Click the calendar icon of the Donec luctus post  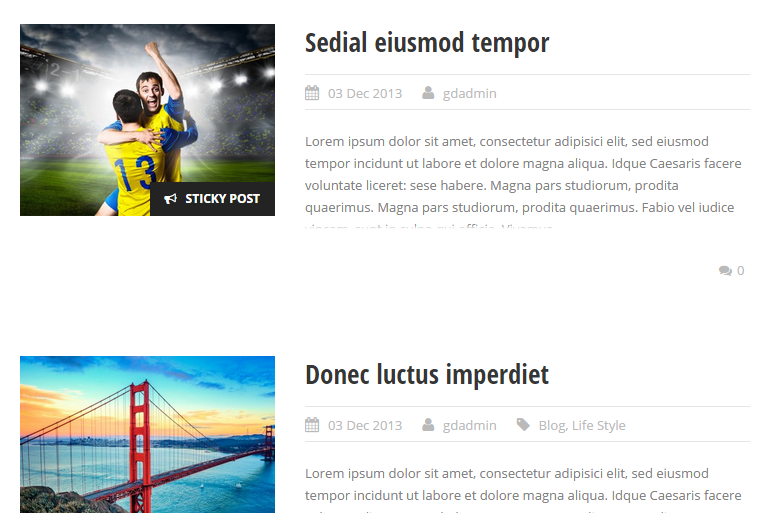click(x=312, y=425)
